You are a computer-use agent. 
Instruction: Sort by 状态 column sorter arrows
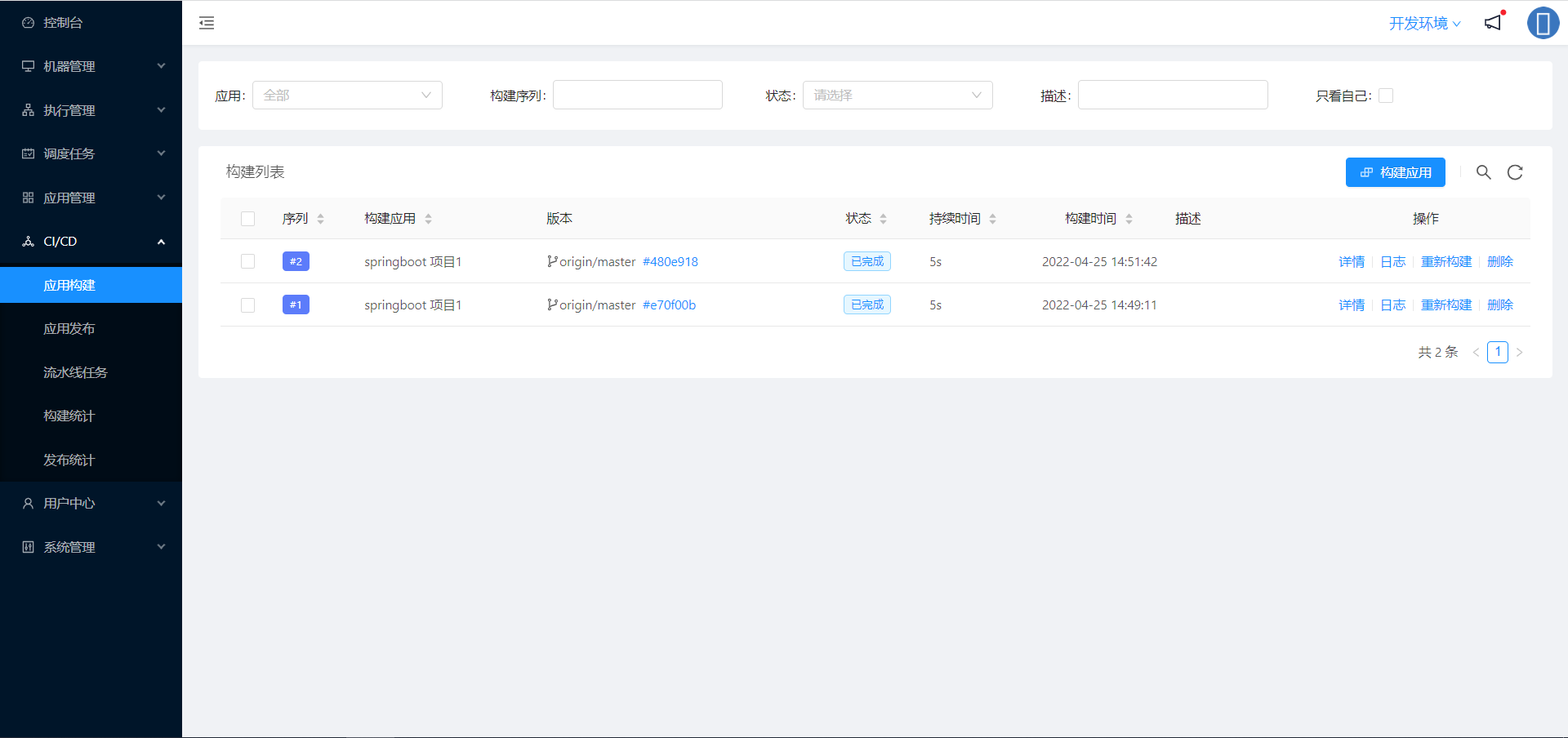[x=883, y=219]
